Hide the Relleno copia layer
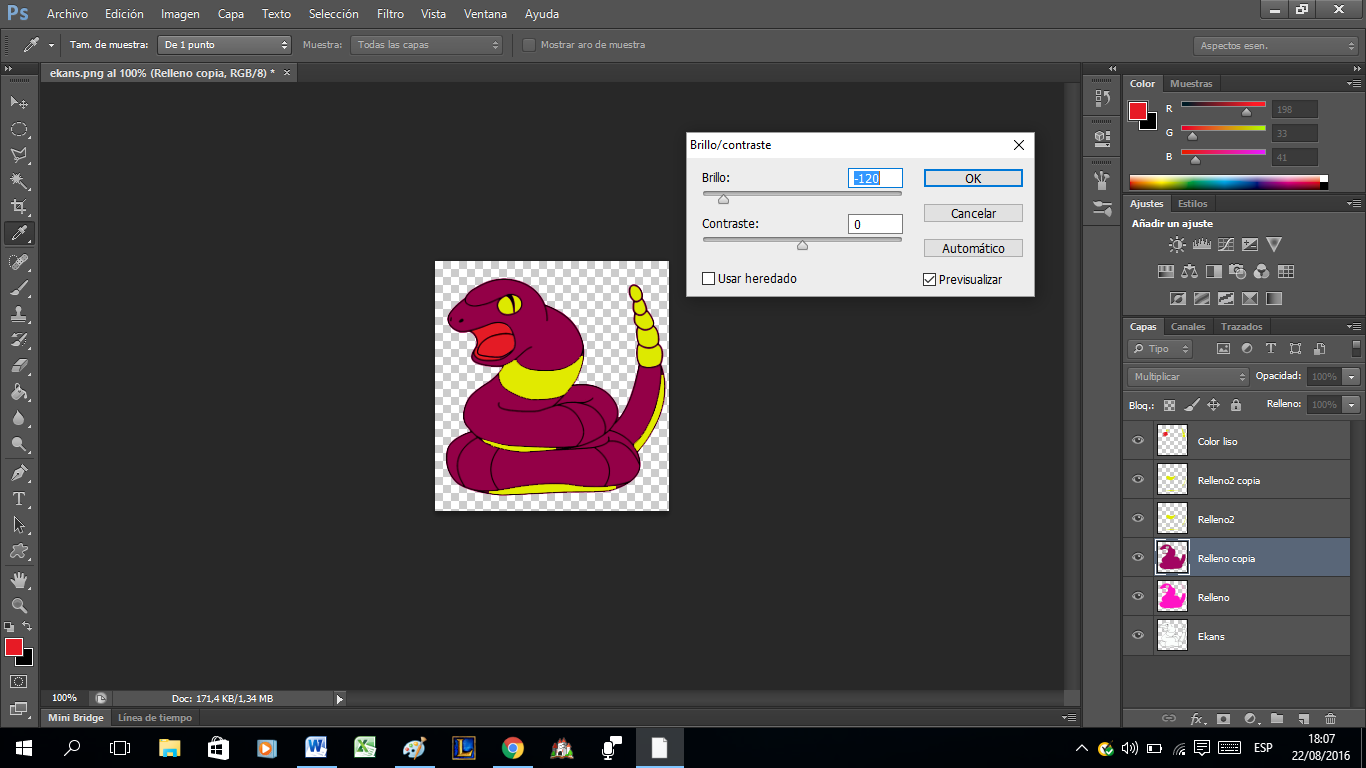1366x768 pixels. point(1137,558)
